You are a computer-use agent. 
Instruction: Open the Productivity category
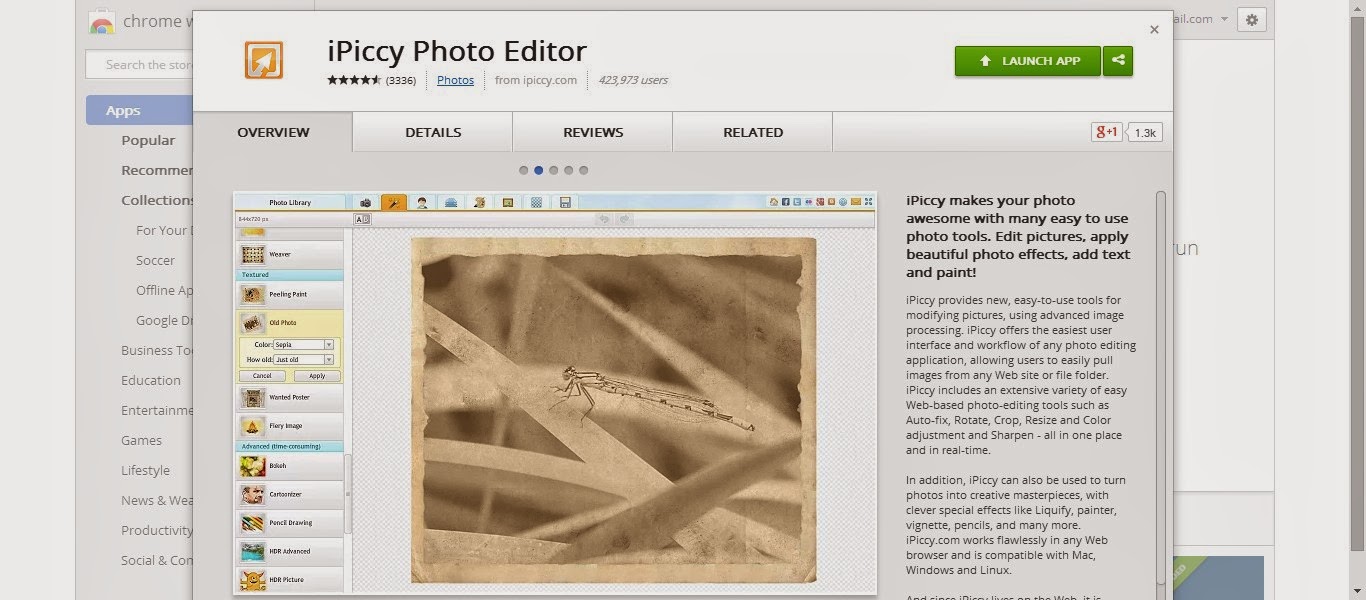tap(156, 530)
